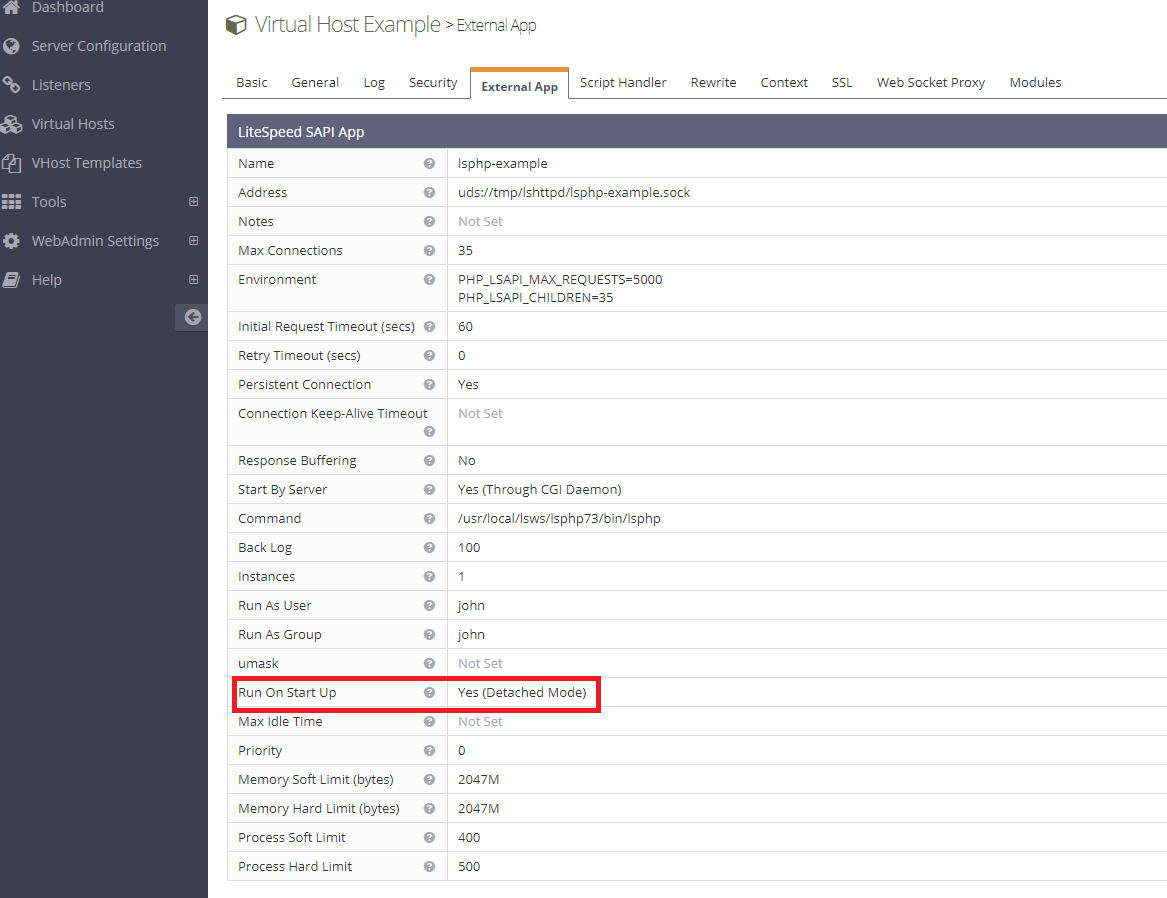Screen dimensions: 1167x898
Task: Open VHost Templates page
Action: (86, 163)
